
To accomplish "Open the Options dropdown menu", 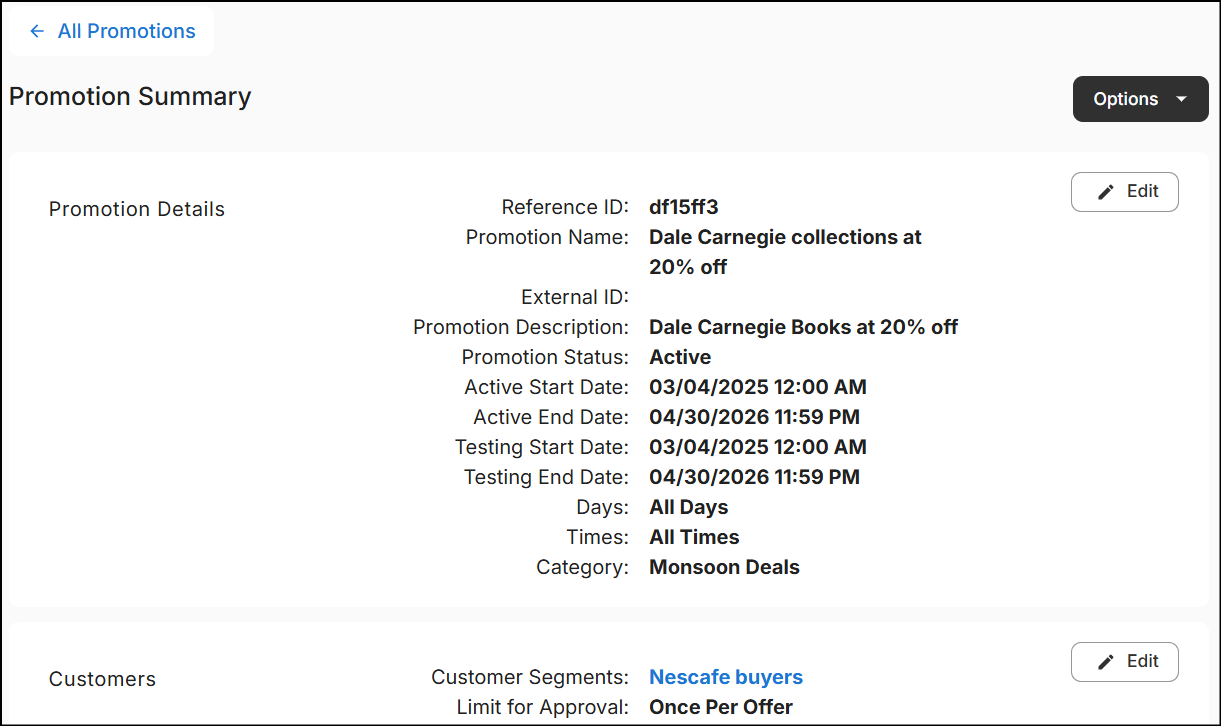I will (x=1140, y=99).
